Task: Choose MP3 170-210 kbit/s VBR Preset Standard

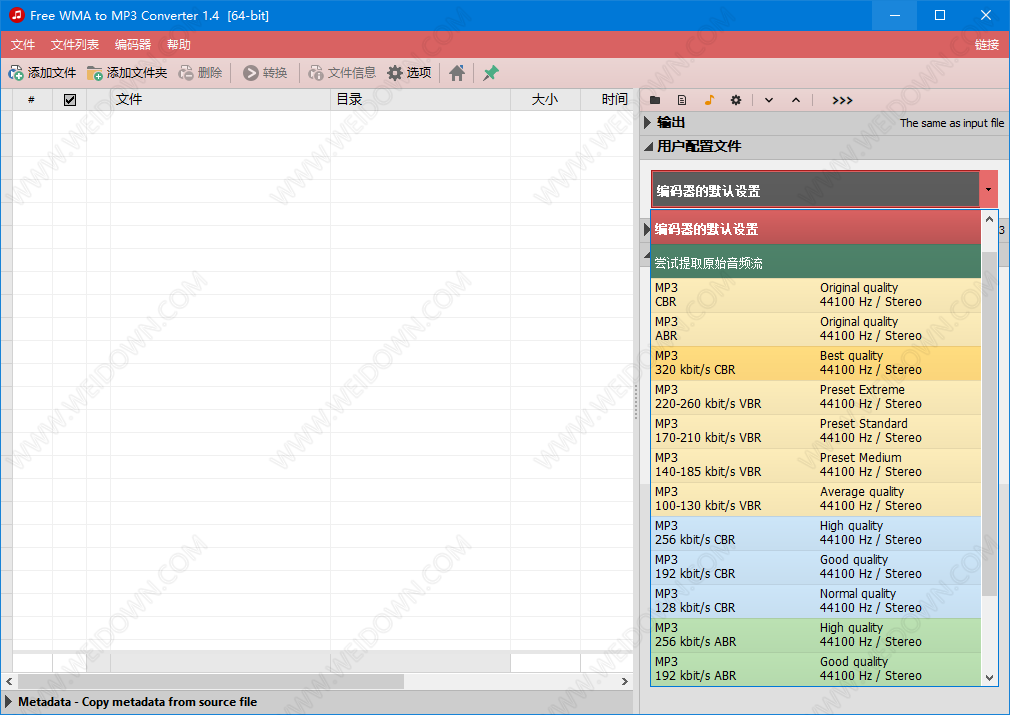Action: [x=815, y=431]
